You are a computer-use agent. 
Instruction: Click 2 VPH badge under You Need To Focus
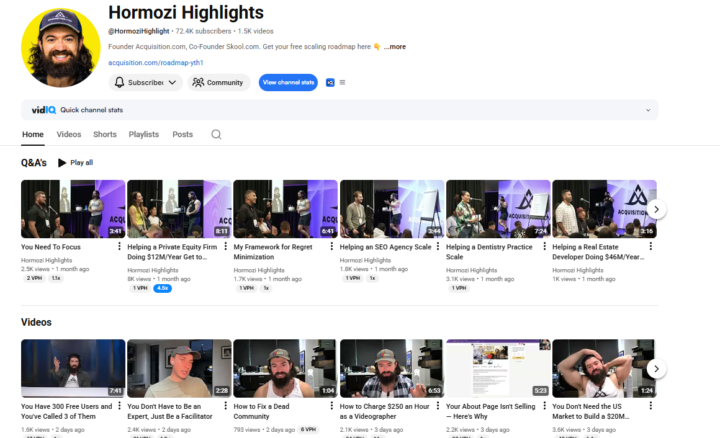(x=34, y=278)
